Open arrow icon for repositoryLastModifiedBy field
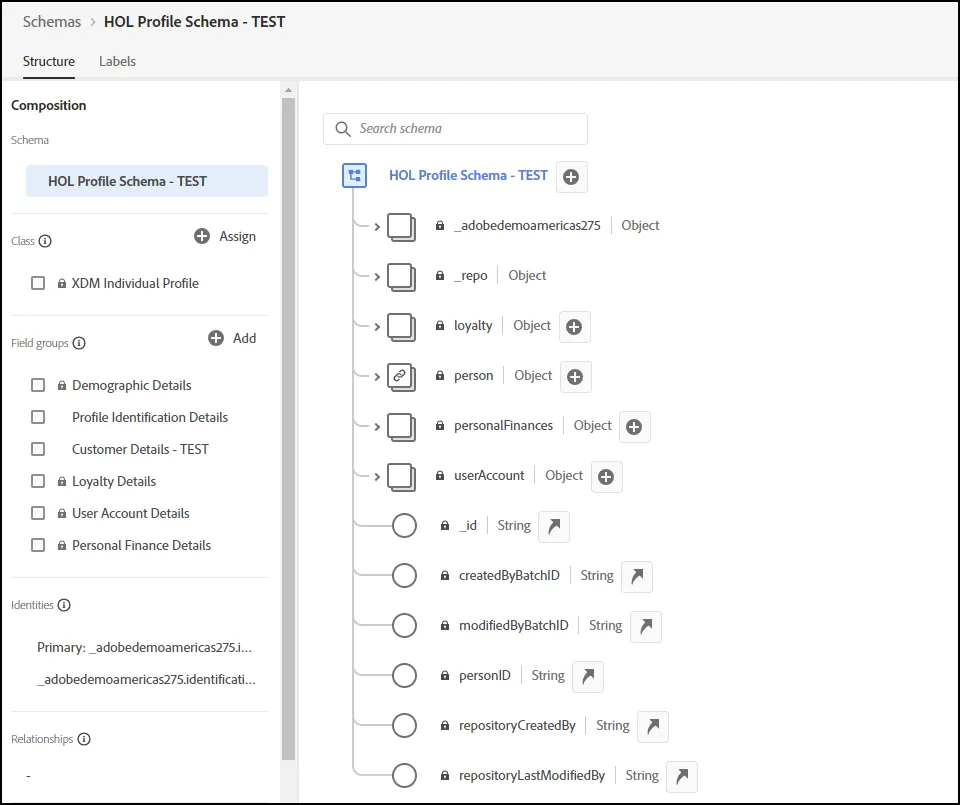The image size is (960, 805). [x=681, y=777]
